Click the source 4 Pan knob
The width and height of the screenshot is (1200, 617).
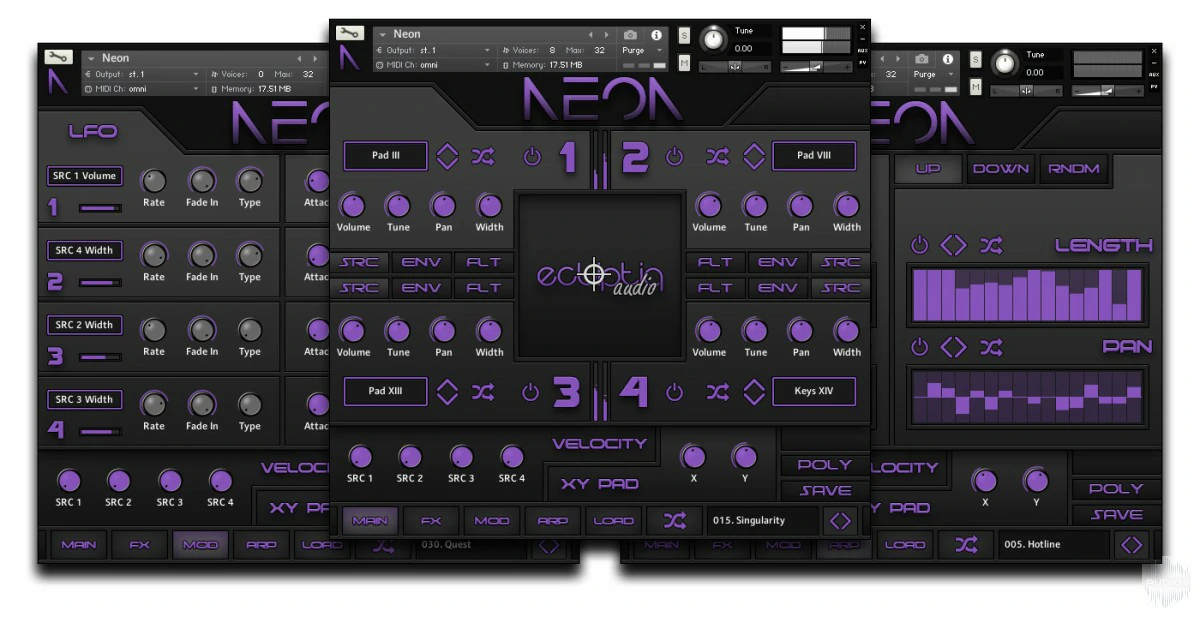tap(801, 331)
